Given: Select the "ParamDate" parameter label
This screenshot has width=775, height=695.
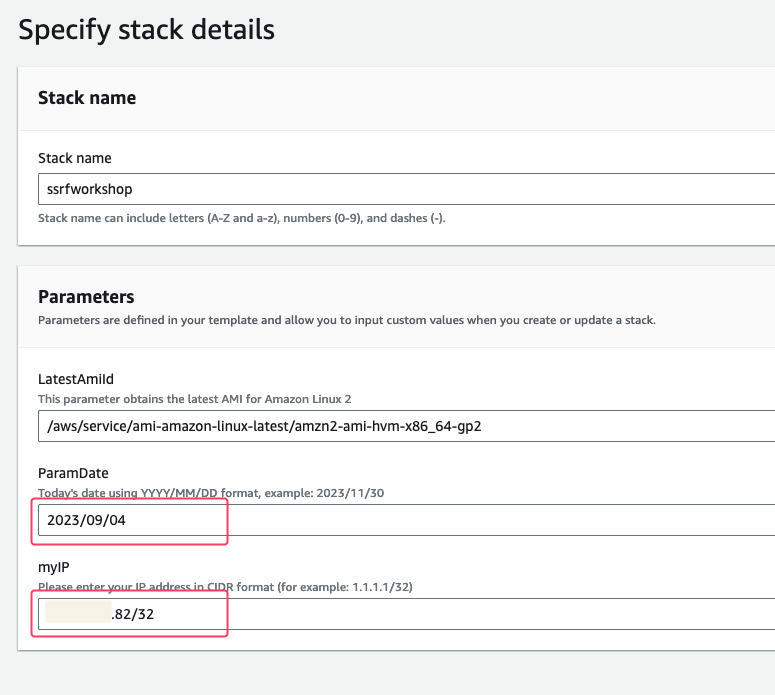Looking at the screenshot, I should coord(73,473).
